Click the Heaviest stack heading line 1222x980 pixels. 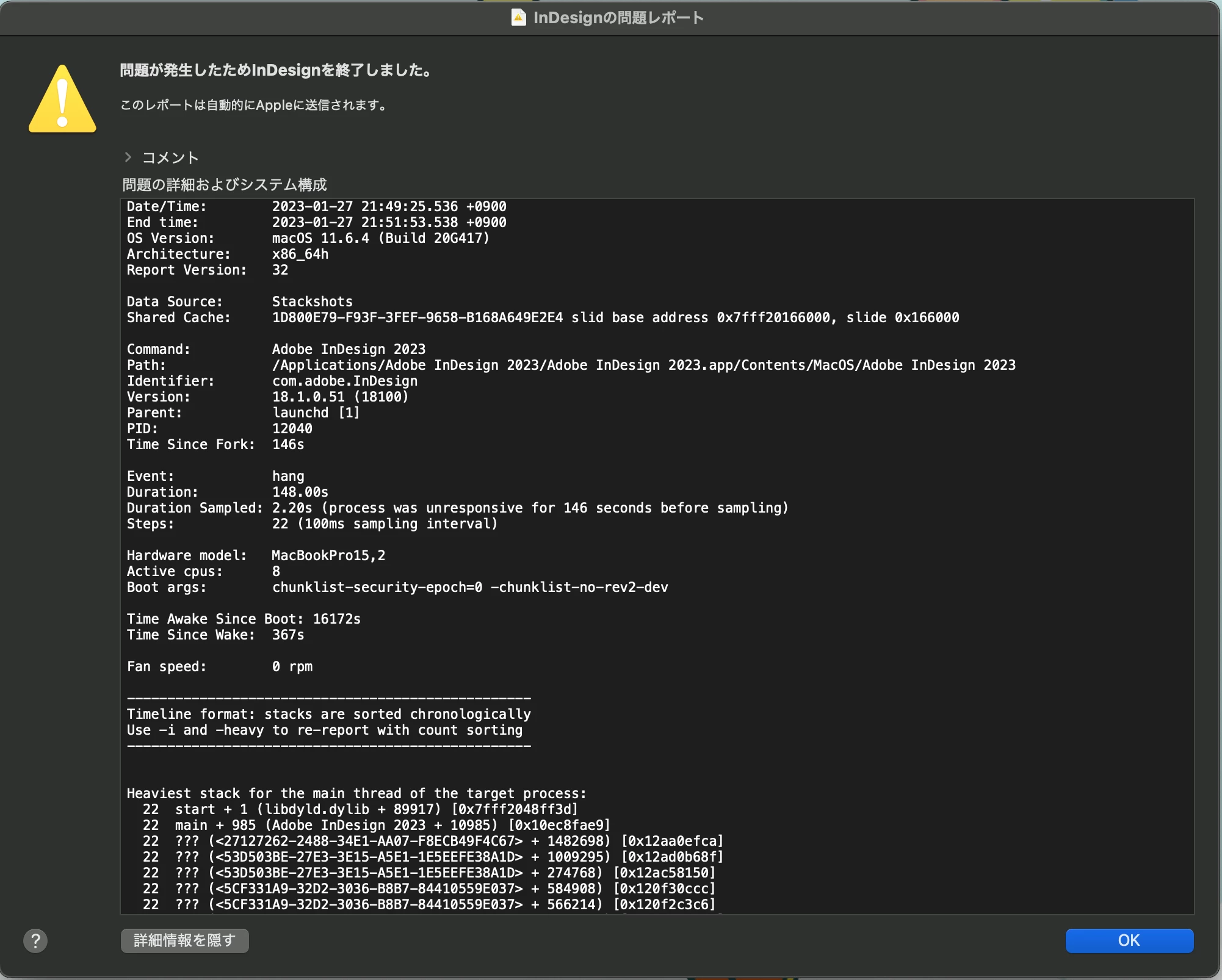[356, 793]
